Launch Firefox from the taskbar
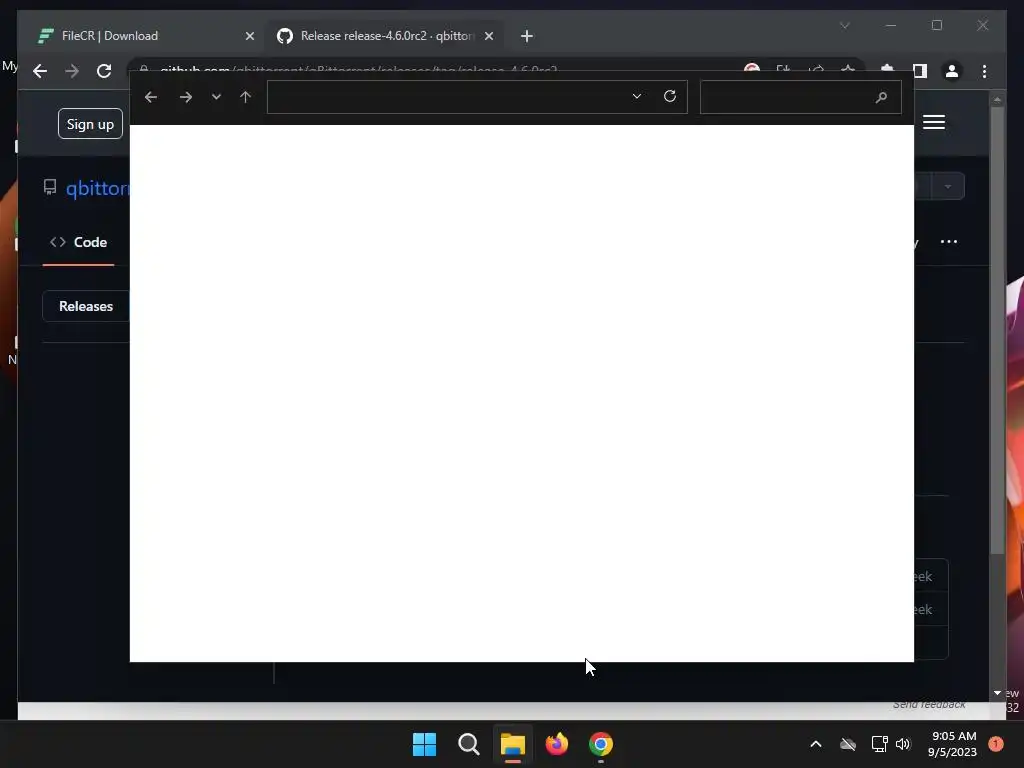 click(x=556, y=744)
